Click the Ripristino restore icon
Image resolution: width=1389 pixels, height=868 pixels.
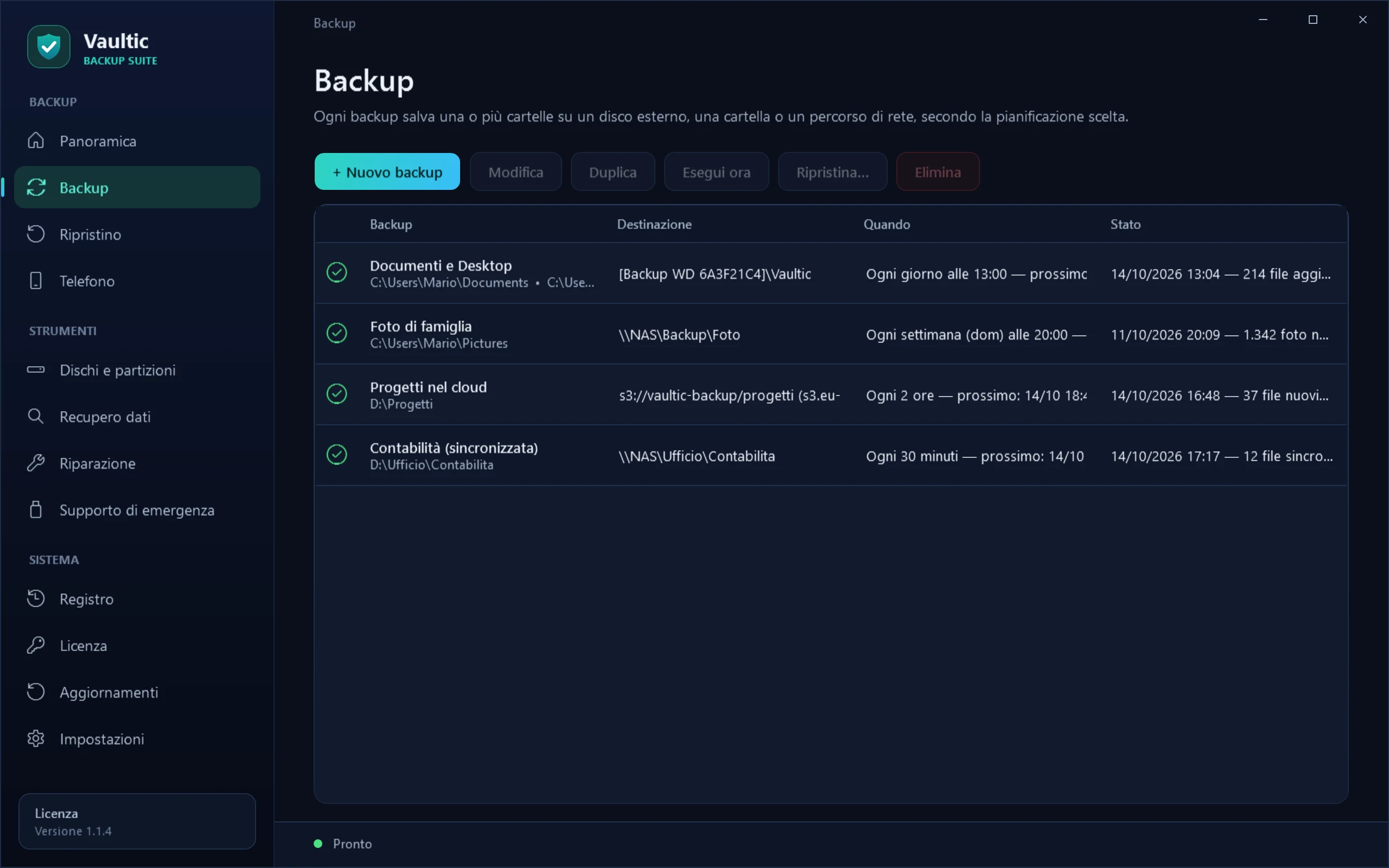pos(36,234)
